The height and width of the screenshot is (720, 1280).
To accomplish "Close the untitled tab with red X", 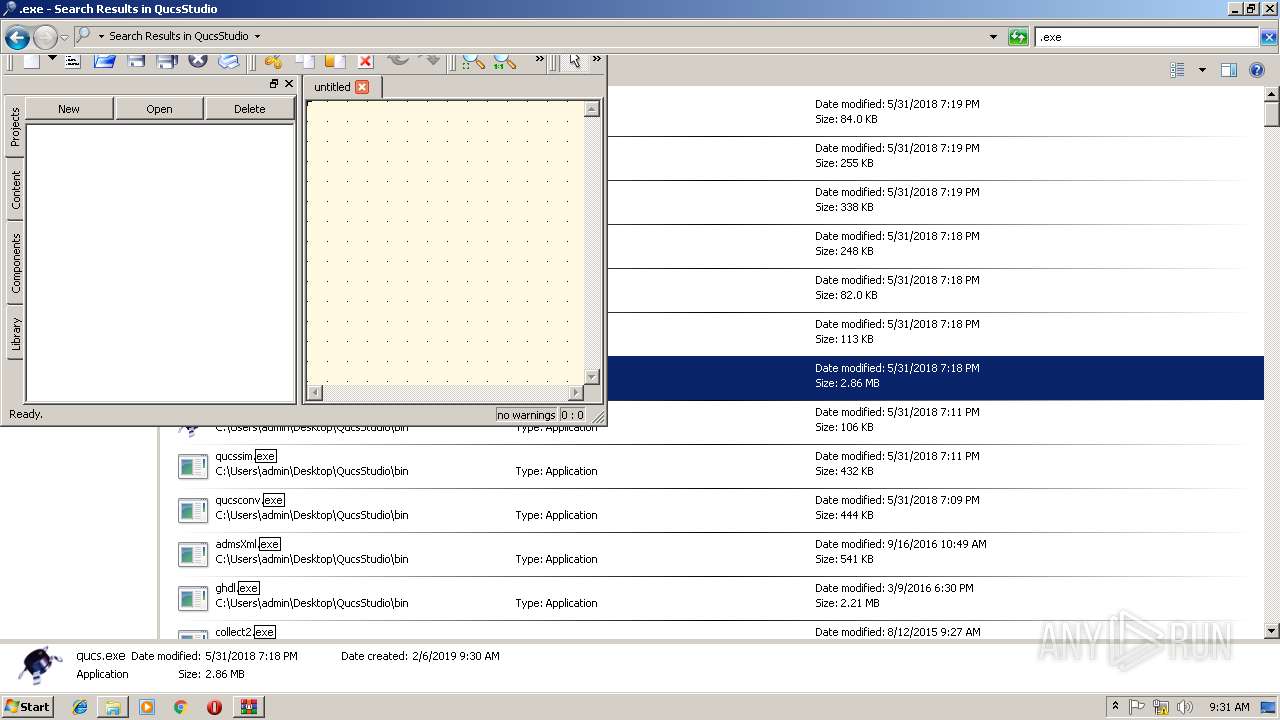I will [362, 87].
